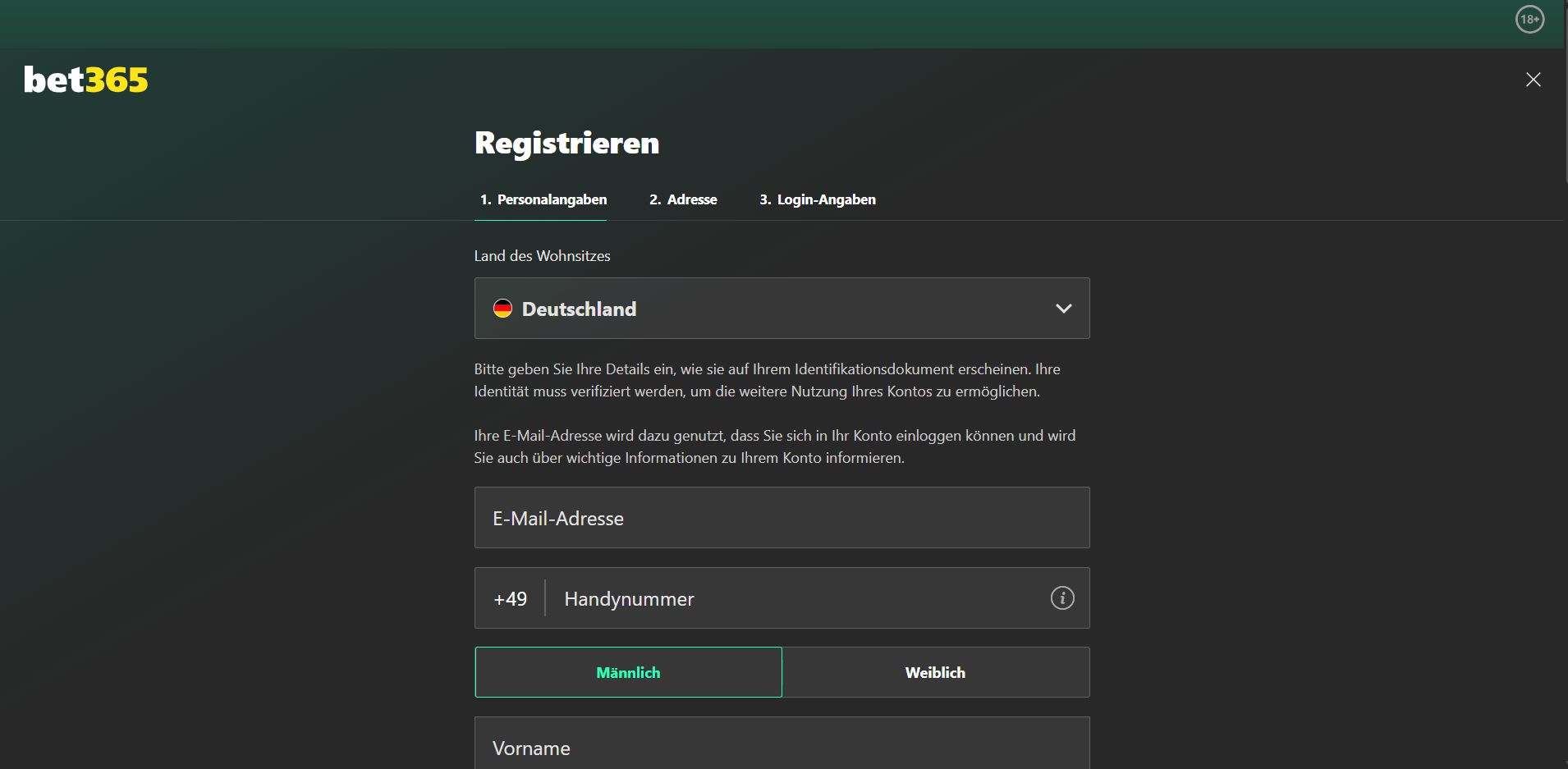
Task: Click the X to dismiss the registration form
Action: click(x=1534, y=79)
